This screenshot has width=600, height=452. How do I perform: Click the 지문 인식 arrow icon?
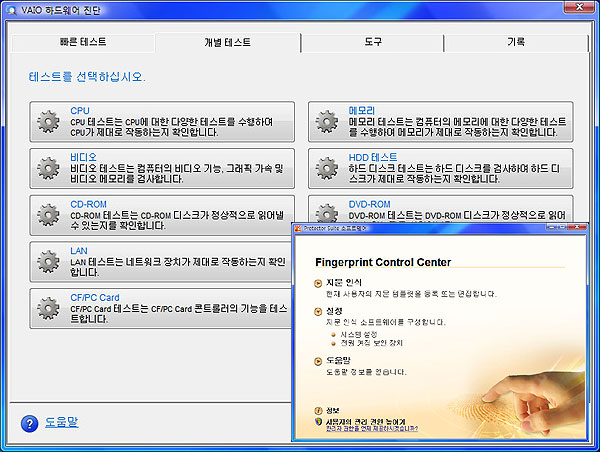click(318, 284)
